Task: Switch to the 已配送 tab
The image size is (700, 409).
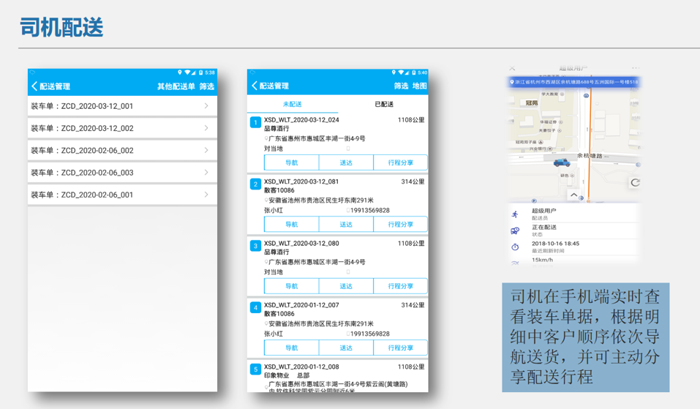Action: tap(383, 104)
